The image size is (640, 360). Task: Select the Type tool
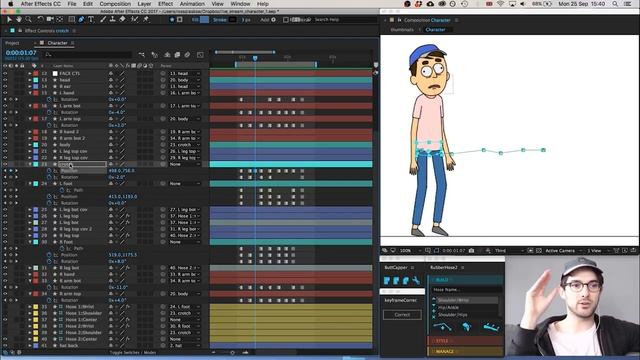pyautogui.click(x=91, y=19)
